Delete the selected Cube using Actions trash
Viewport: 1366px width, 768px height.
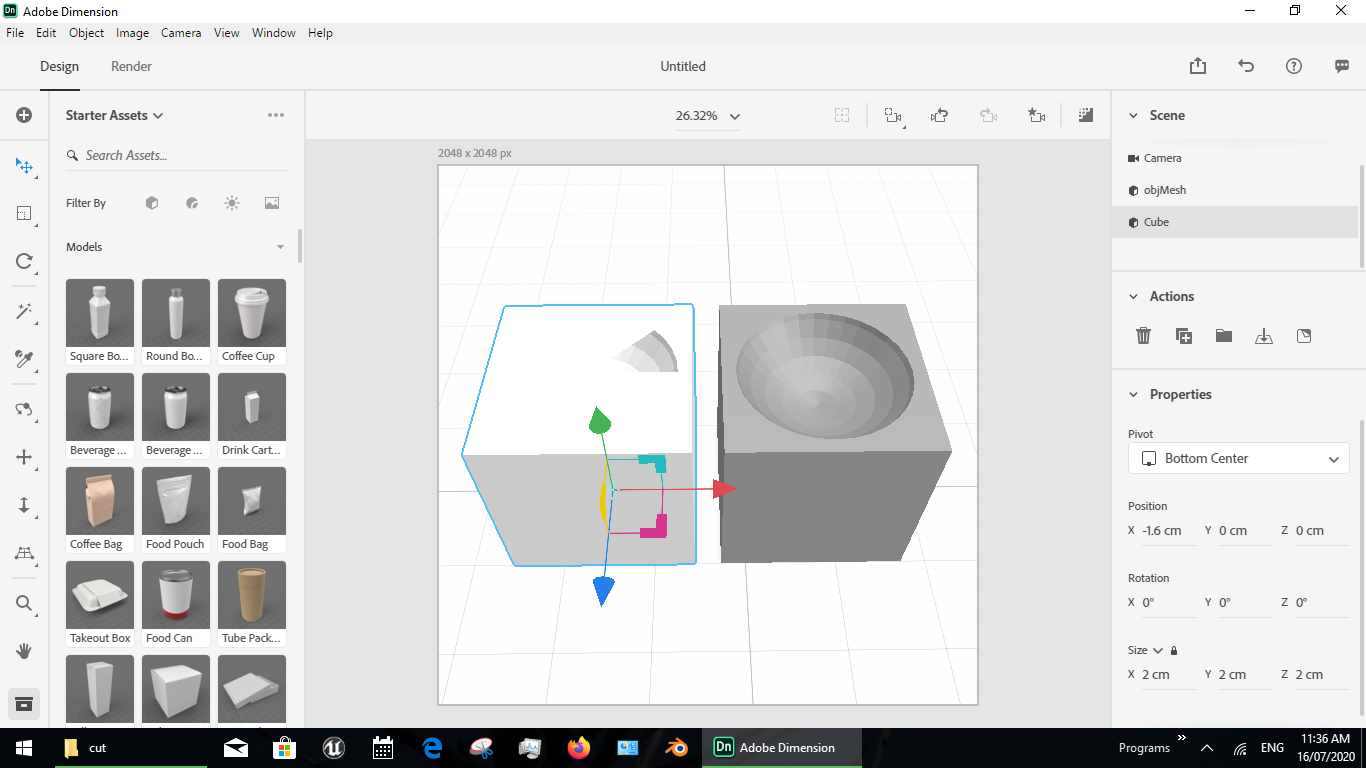pyautogui.click(x=1143, y=336)
